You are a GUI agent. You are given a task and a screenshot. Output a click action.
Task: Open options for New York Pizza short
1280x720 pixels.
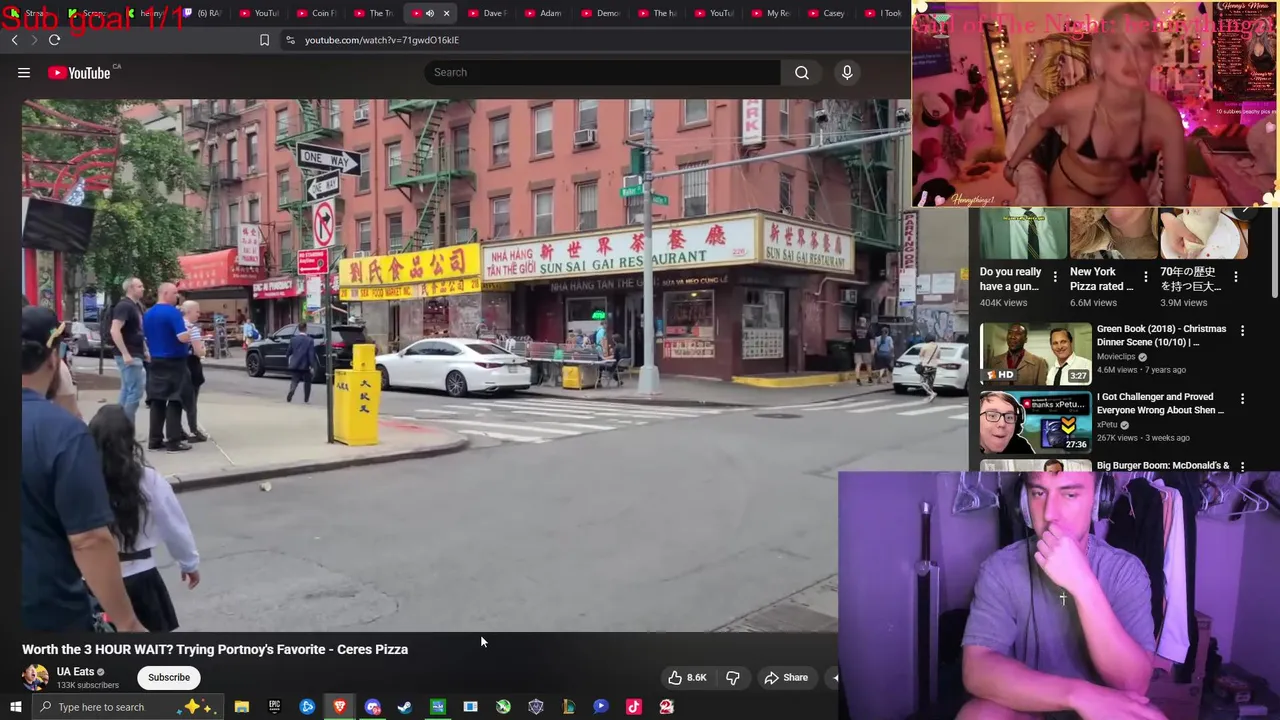[x=1145, y=276]
